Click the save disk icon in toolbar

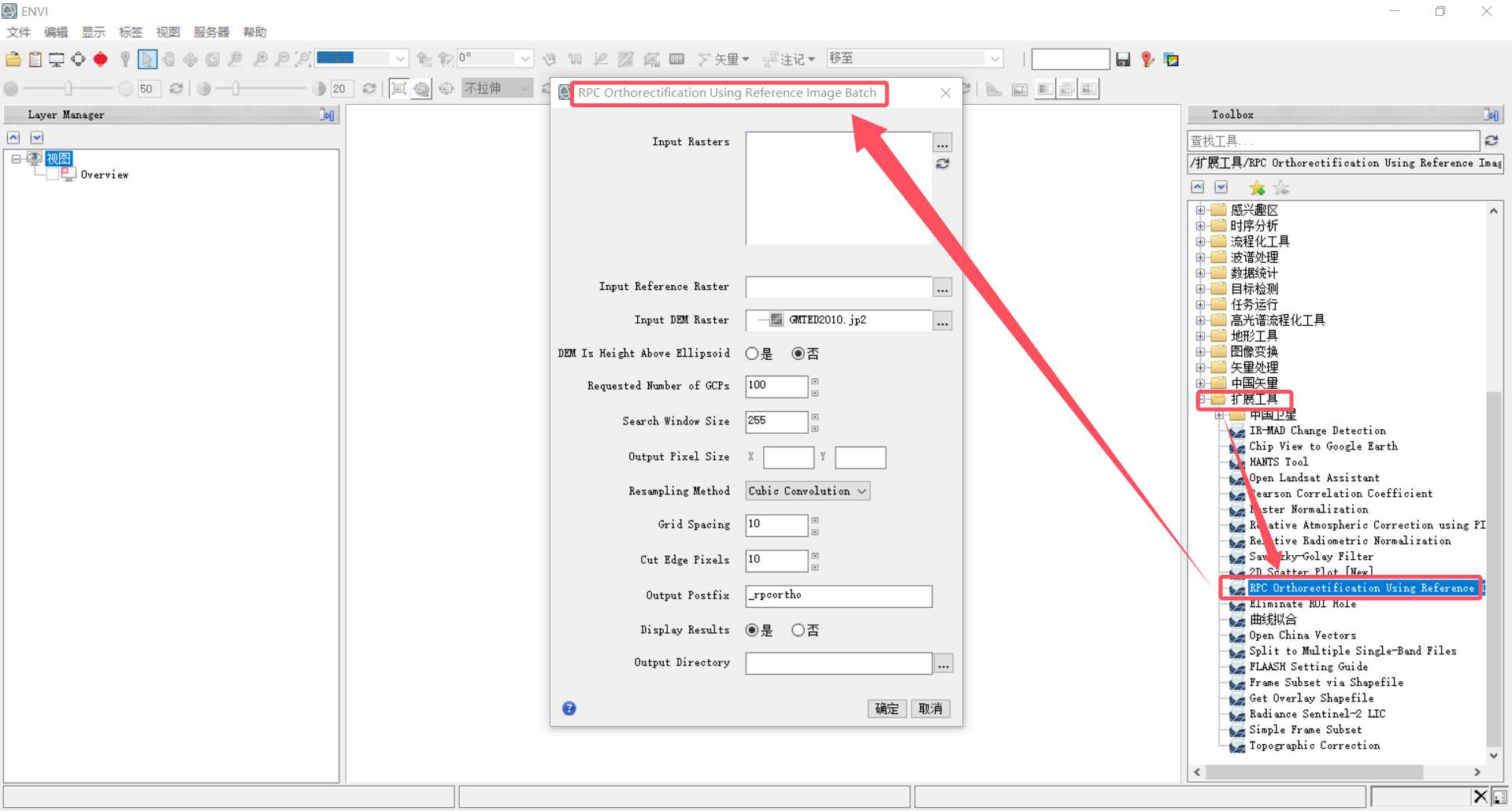click(1123, 59)
